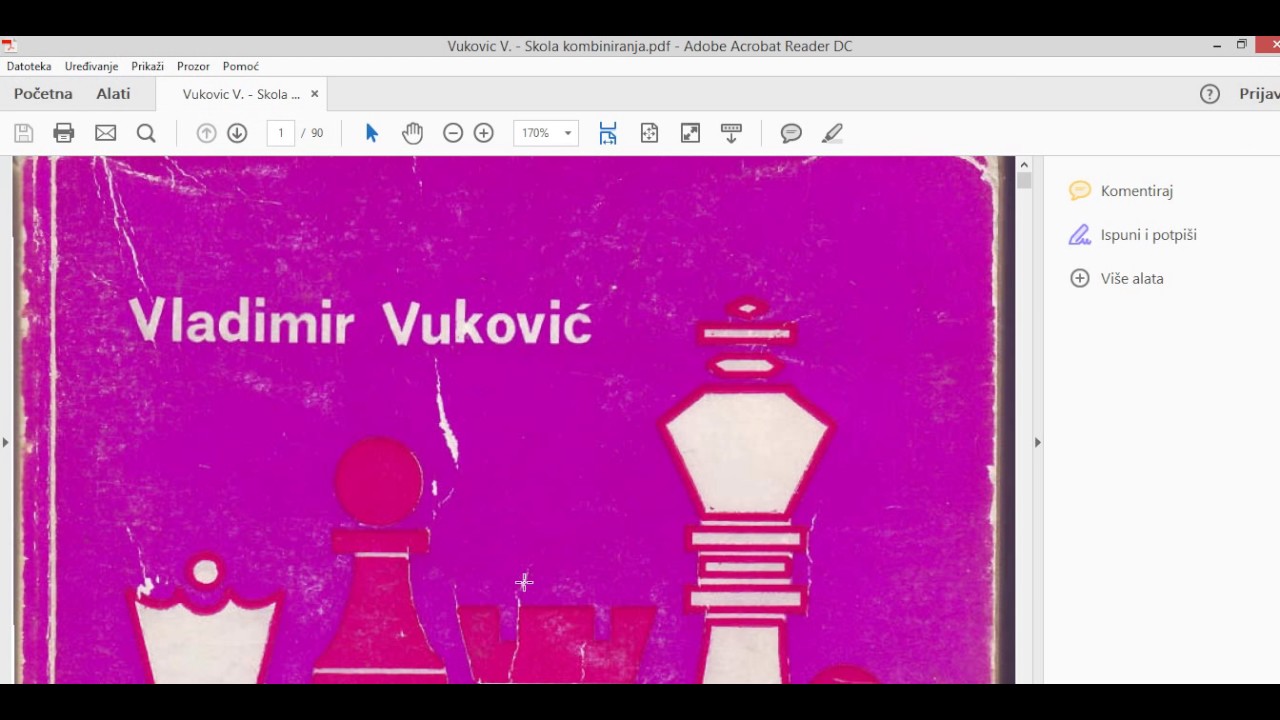Enable fit width scrolling mode icon
1280x720 pixels.
click(608, 133)
